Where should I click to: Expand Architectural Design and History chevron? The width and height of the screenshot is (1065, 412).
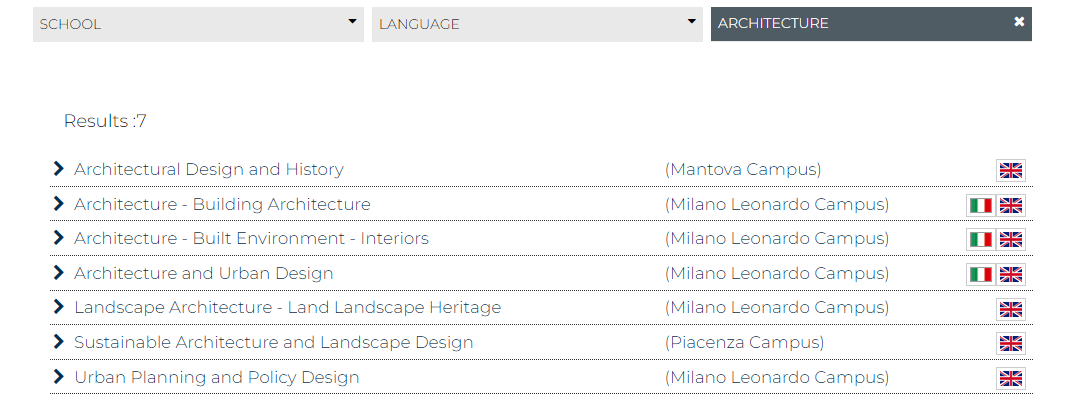point(58,169)
